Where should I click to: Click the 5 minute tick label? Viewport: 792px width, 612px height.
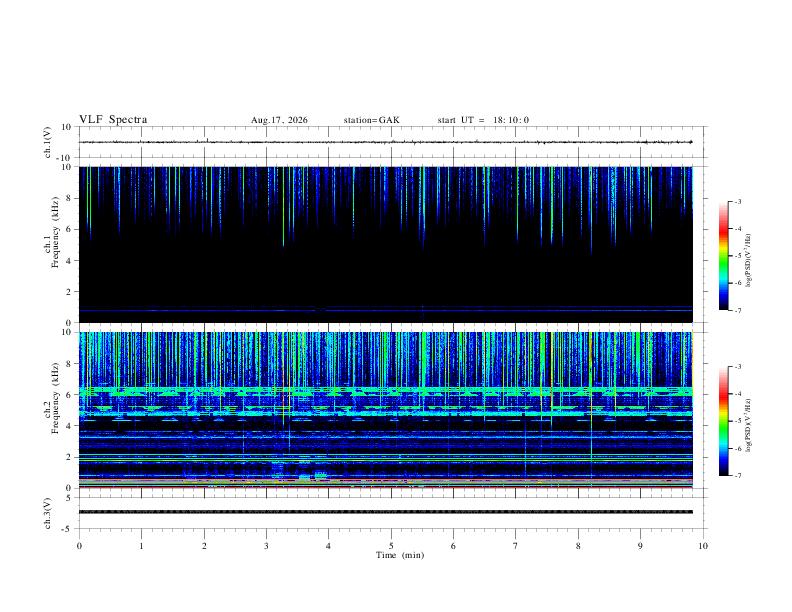coord(391,546)
